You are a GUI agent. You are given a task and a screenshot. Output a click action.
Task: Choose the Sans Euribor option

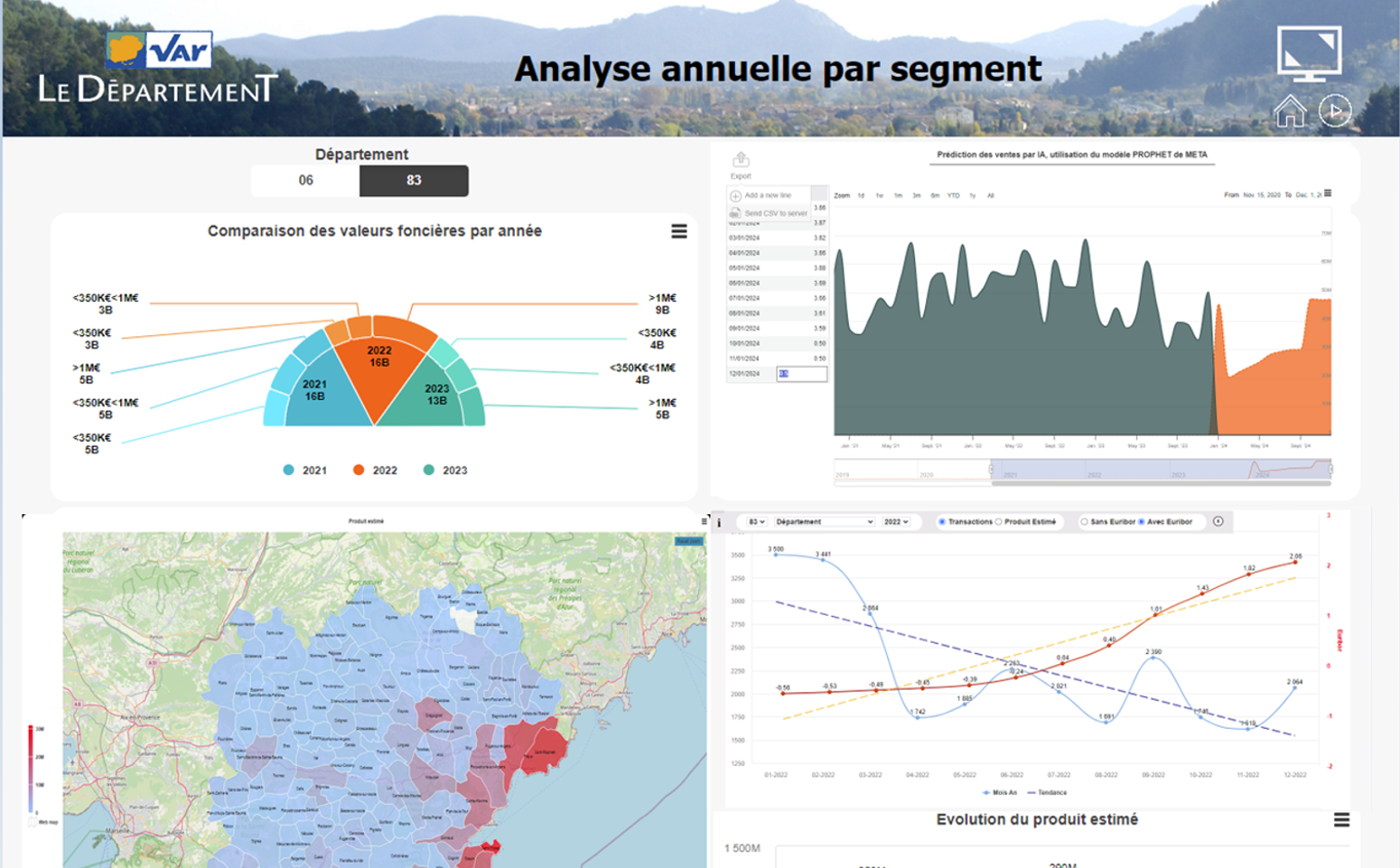click(x=1085, y=522)
